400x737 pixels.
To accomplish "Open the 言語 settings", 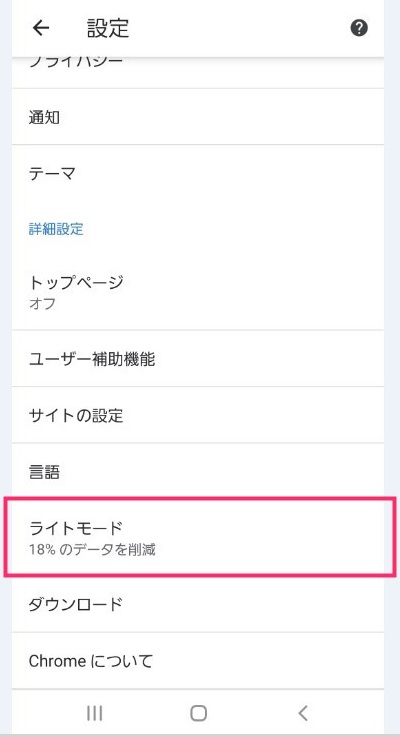I will 198,471.
